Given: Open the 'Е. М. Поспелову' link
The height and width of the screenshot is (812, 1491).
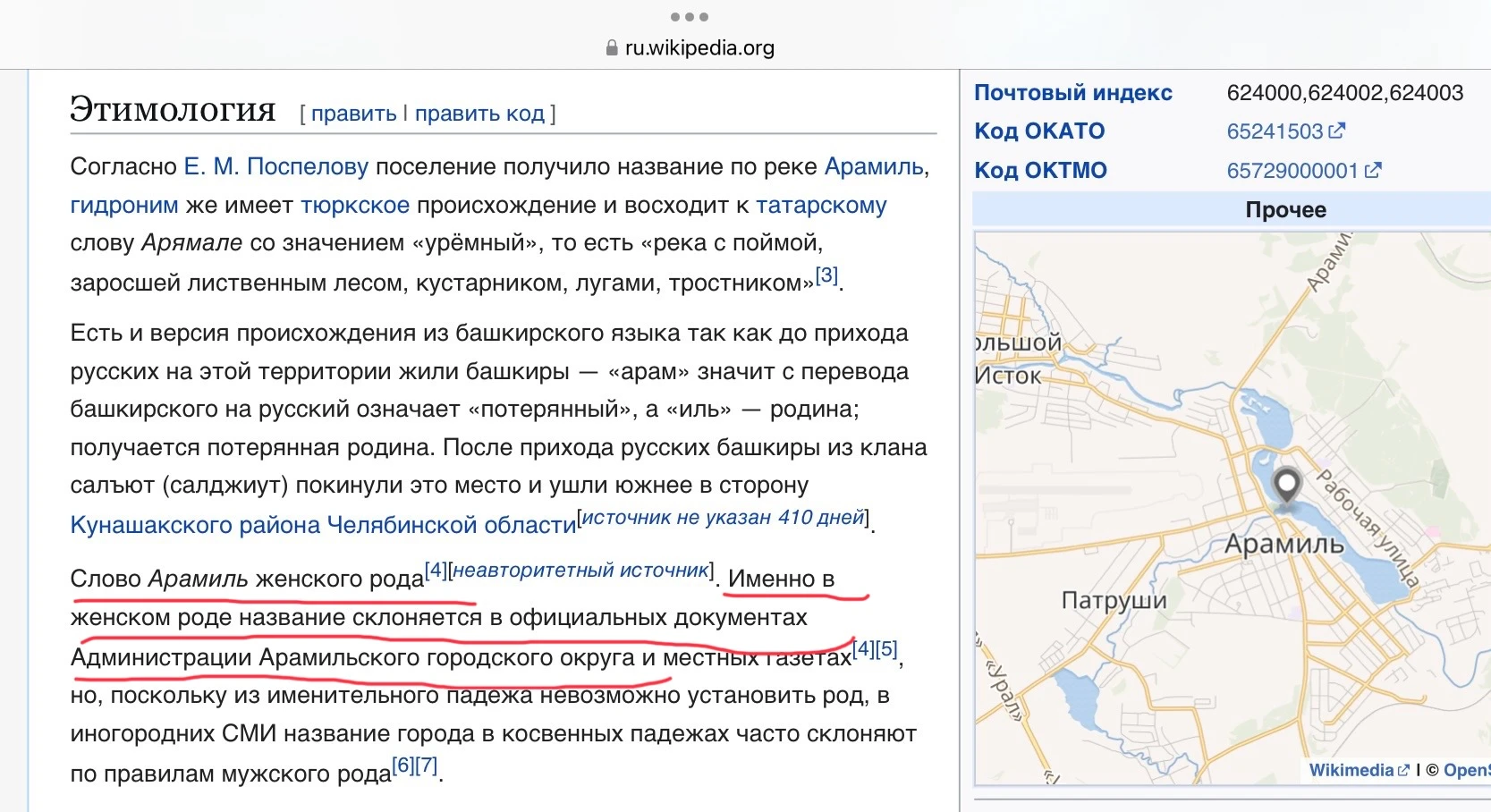Looking at the screenshot, I should (275, 166).
